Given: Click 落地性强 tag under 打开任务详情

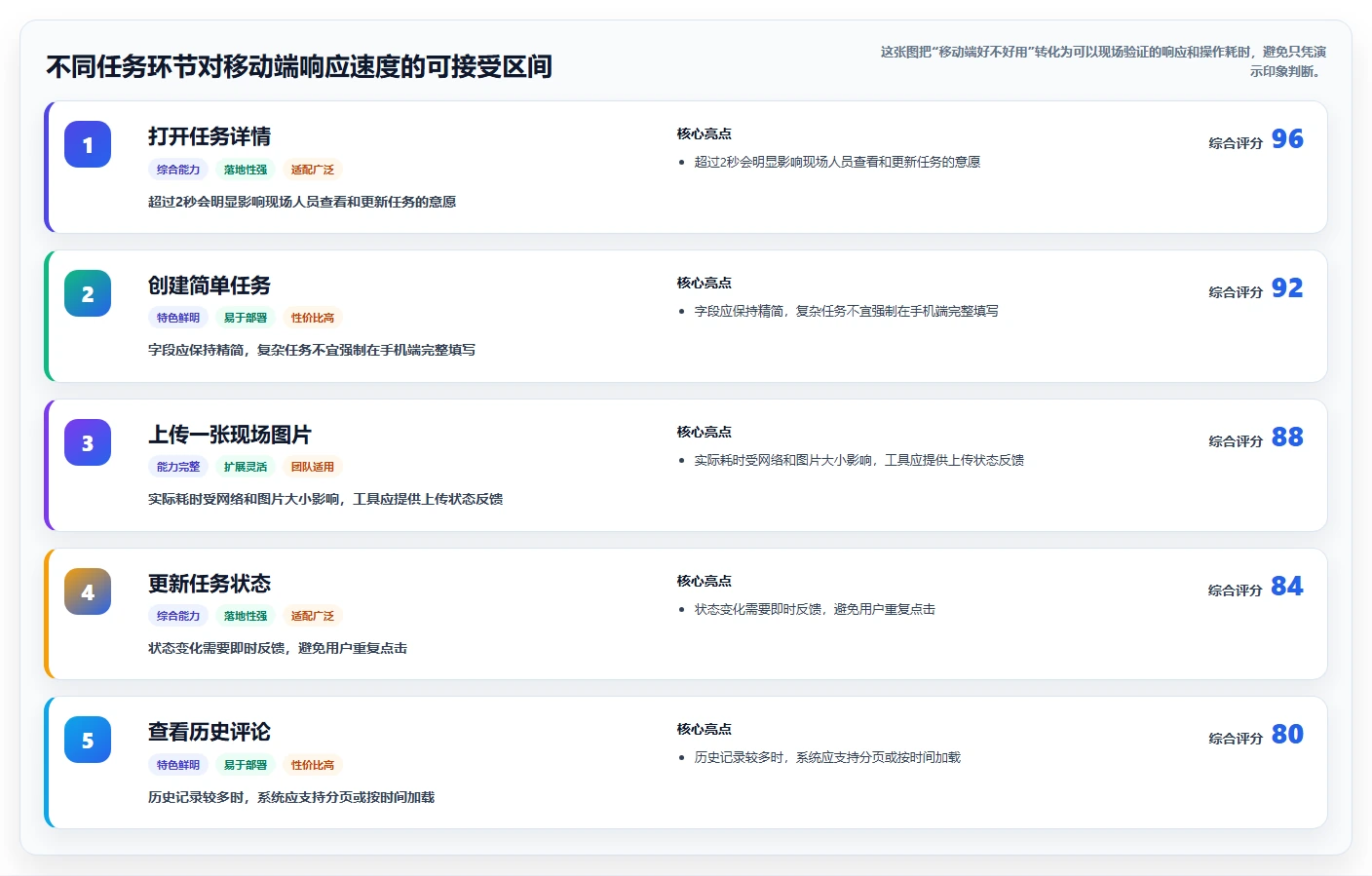Looking at the screenshot, I should click(x=246, y=170).
